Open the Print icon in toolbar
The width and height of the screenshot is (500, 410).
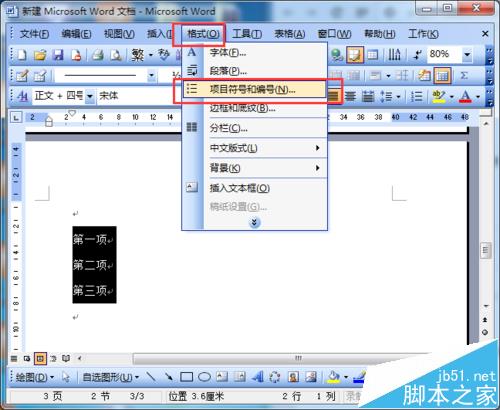[97, 55]
